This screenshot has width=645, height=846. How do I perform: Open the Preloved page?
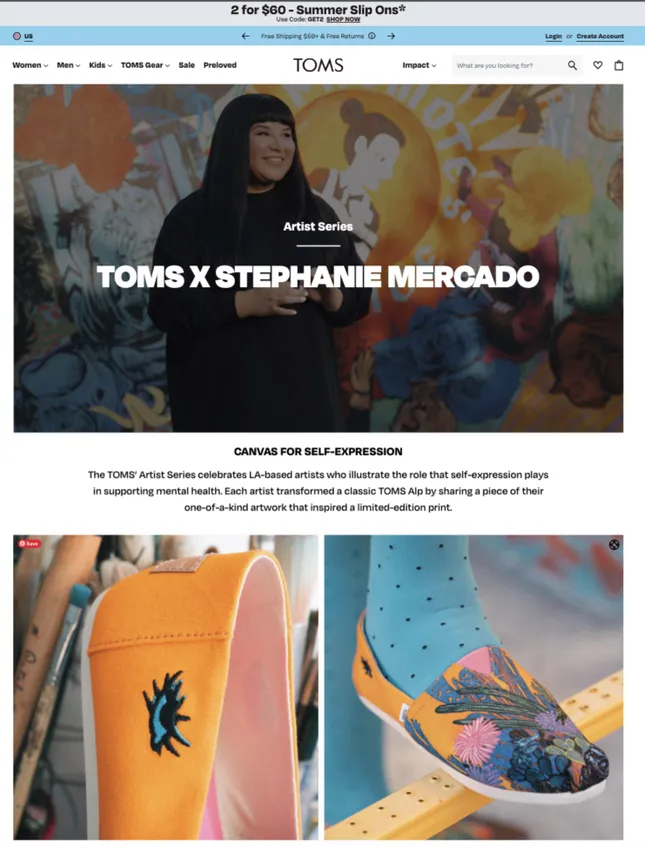(220, 65)
